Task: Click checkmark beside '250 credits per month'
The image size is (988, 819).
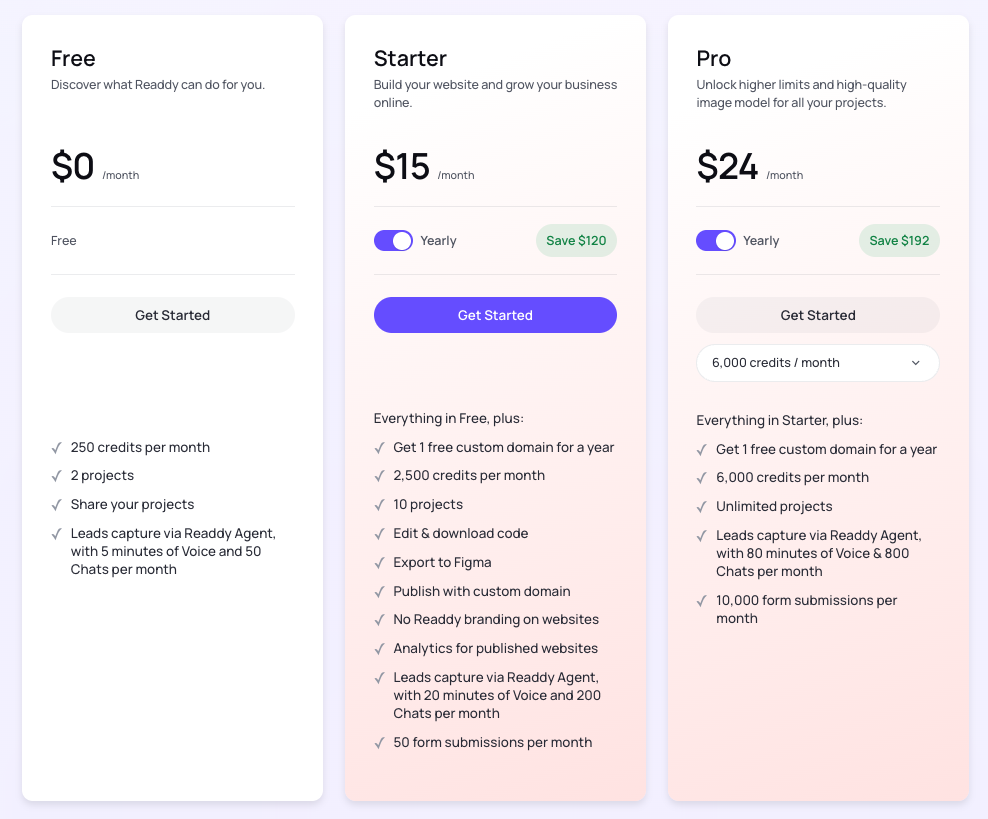Action: [x=57, y=448]
